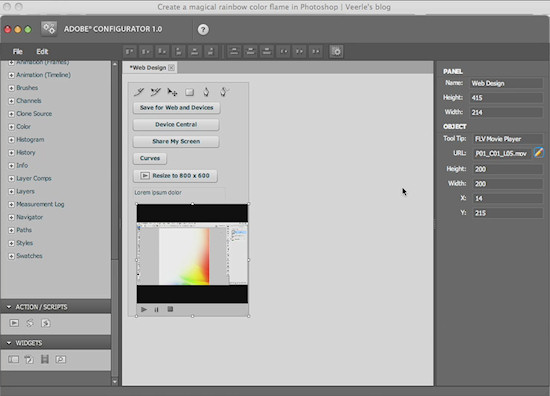Click the URL field with .mov file
This screenshot has height=396, width=550.
502,153
